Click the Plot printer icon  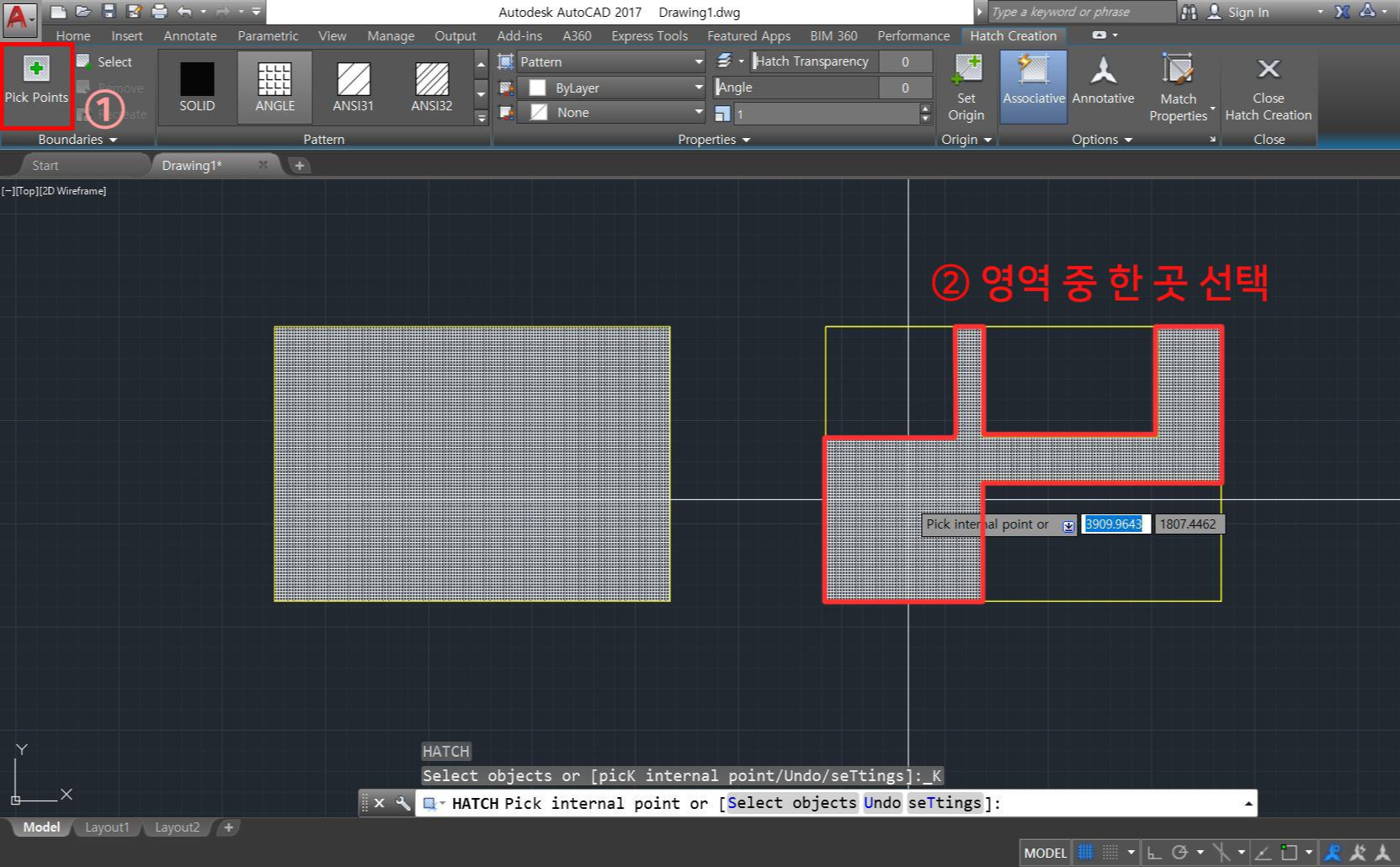159,12
